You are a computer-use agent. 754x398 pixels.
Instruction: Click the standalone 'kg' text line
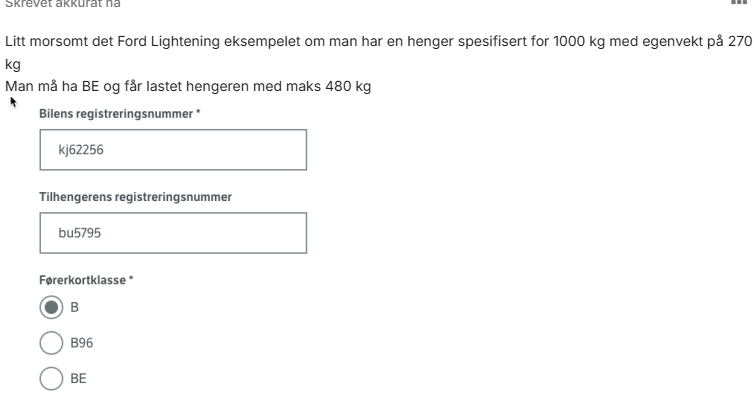point(13,64)
